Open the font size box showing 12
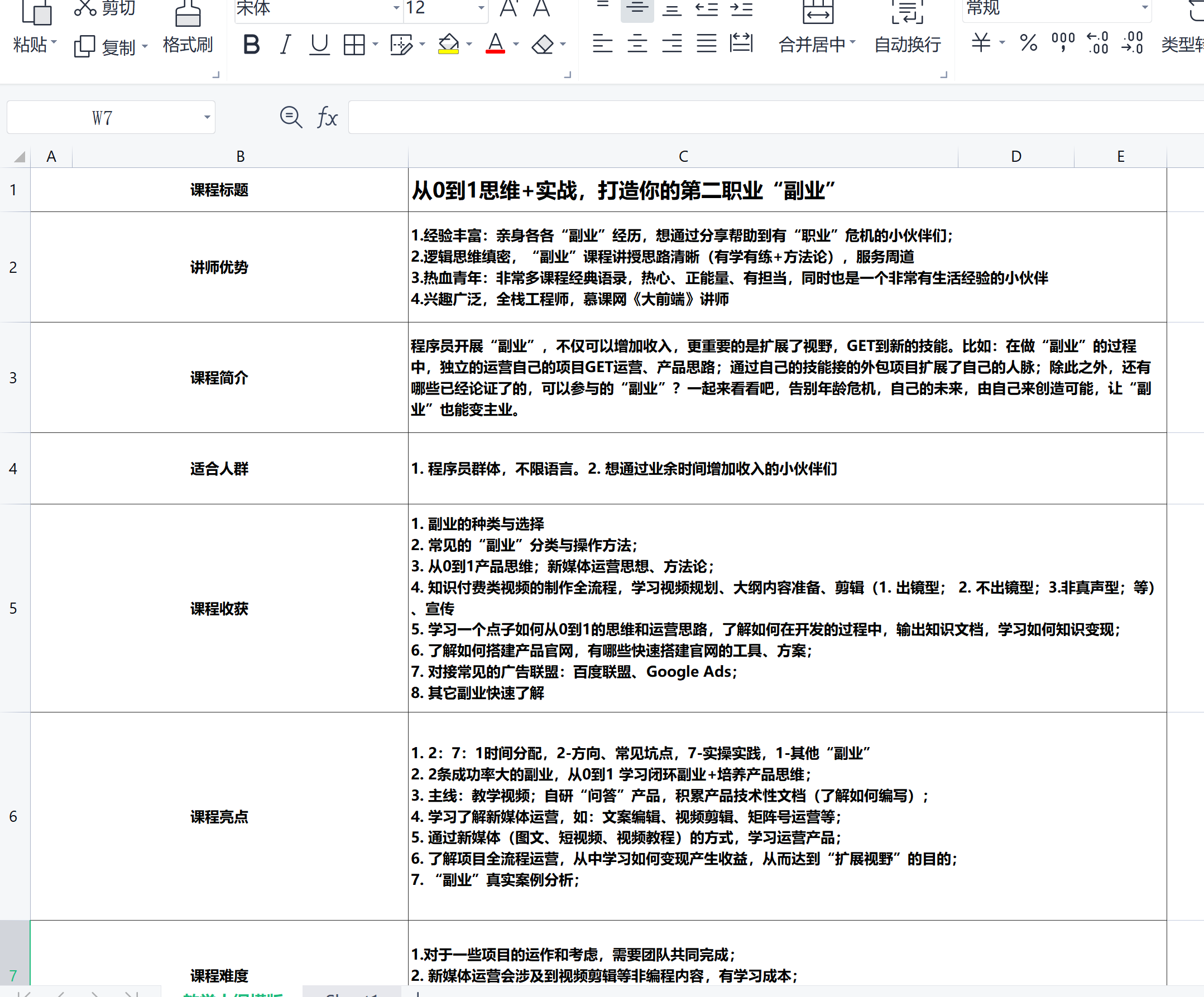1204x997 pixels. click(445, 8)
